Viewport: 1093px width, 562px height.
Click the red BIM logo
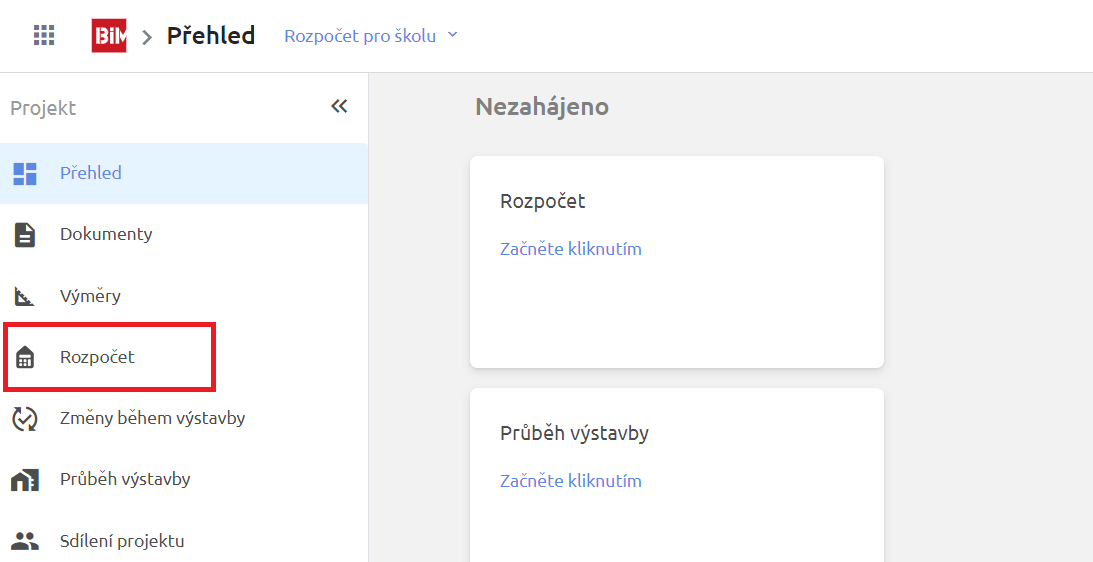tap(109, 36)
